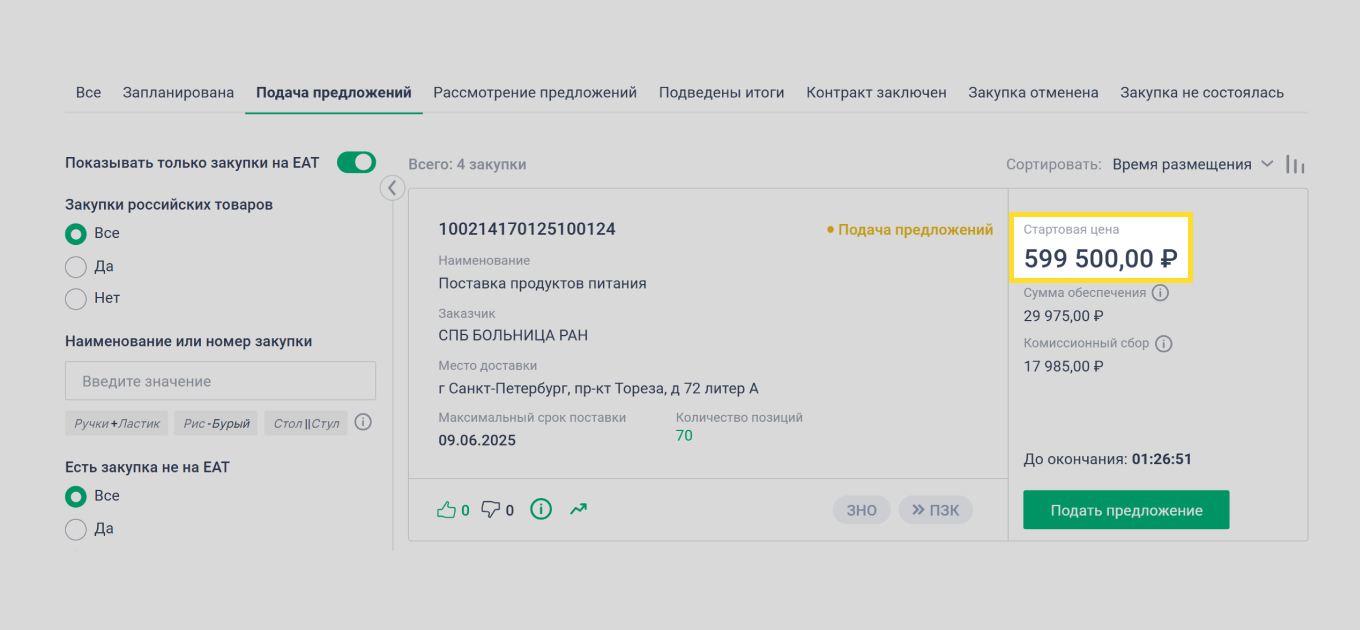Switch to the Закупка не состоялась tab
The height and width of the screenshot is (630, 1360).
coord(1202,92)
